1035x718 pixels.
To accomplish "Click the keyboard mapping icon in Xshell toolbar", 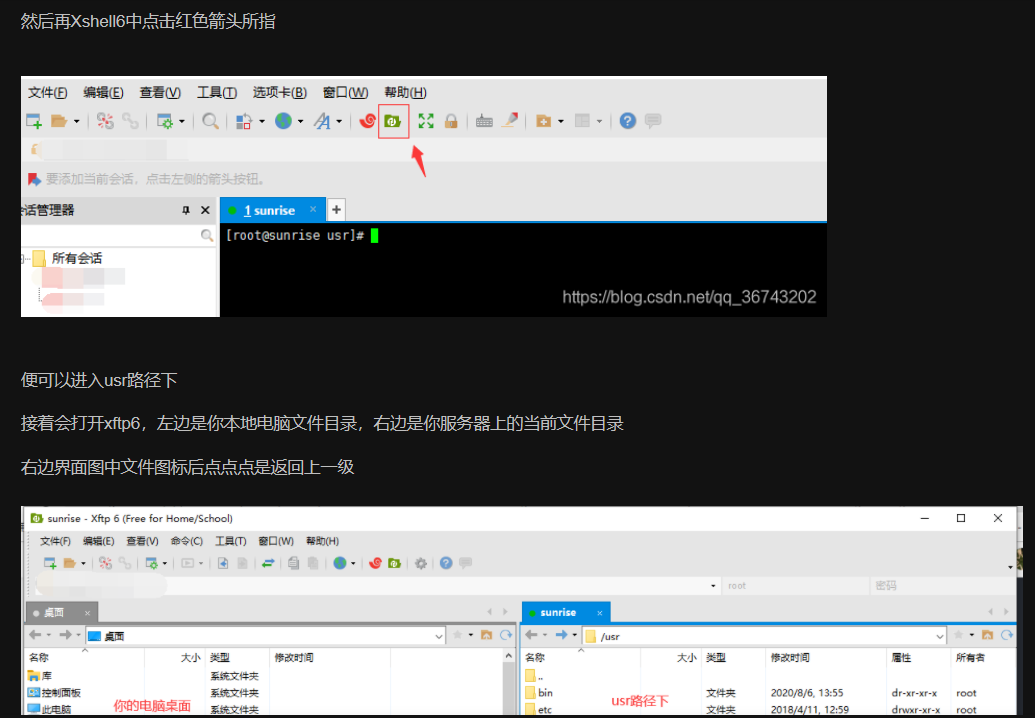I will coord(484,121).
